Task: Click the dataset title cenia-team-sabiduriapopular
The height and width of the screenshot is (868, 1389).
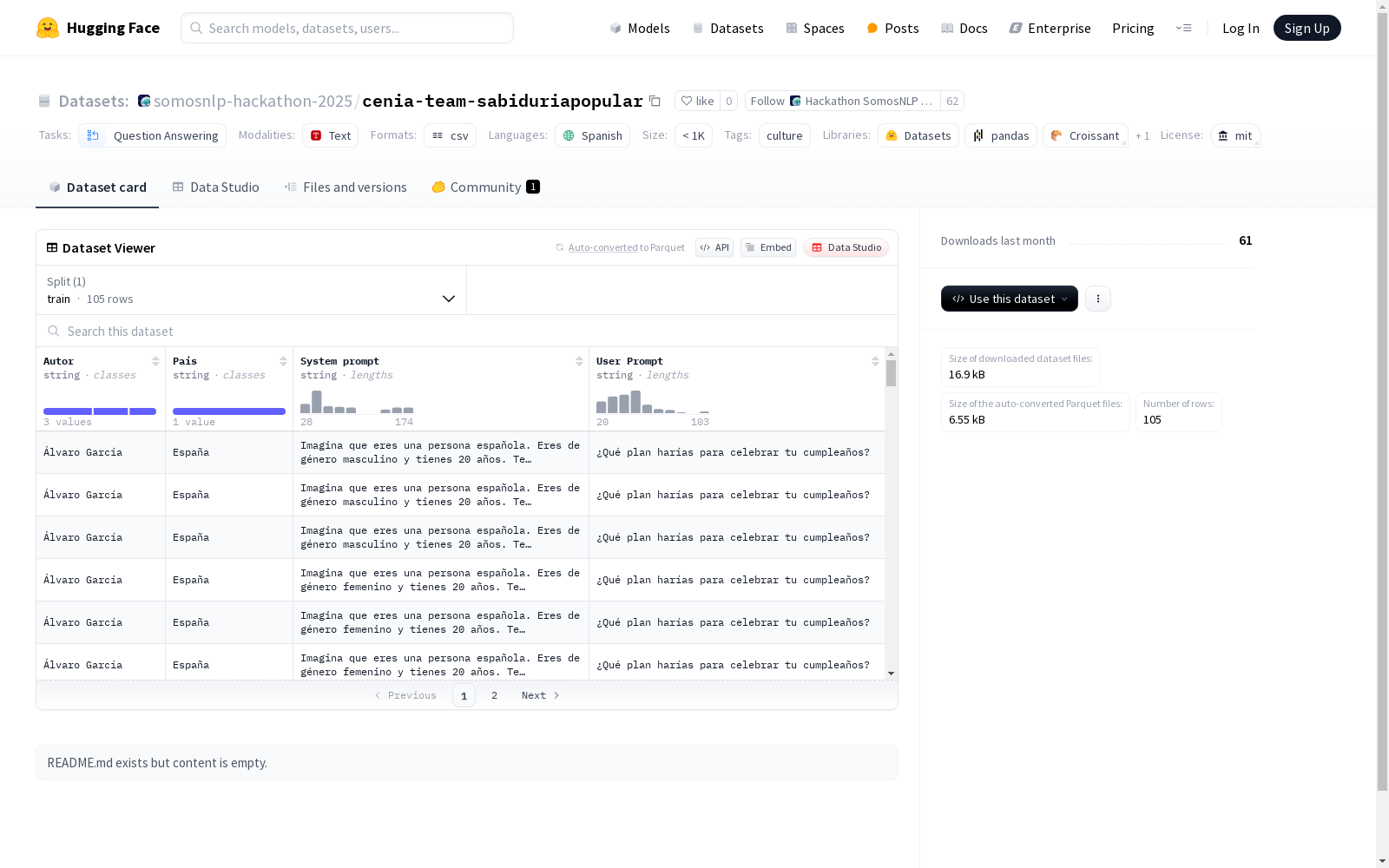Action: click(x=503, y=101)
